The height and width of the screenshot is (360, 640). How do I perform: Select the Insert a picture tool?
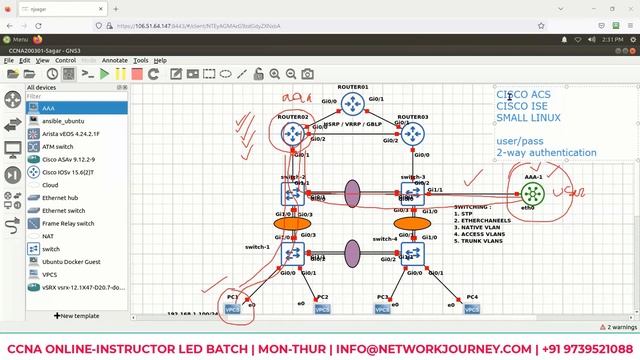pyautogui.click(x=193, y=74)
